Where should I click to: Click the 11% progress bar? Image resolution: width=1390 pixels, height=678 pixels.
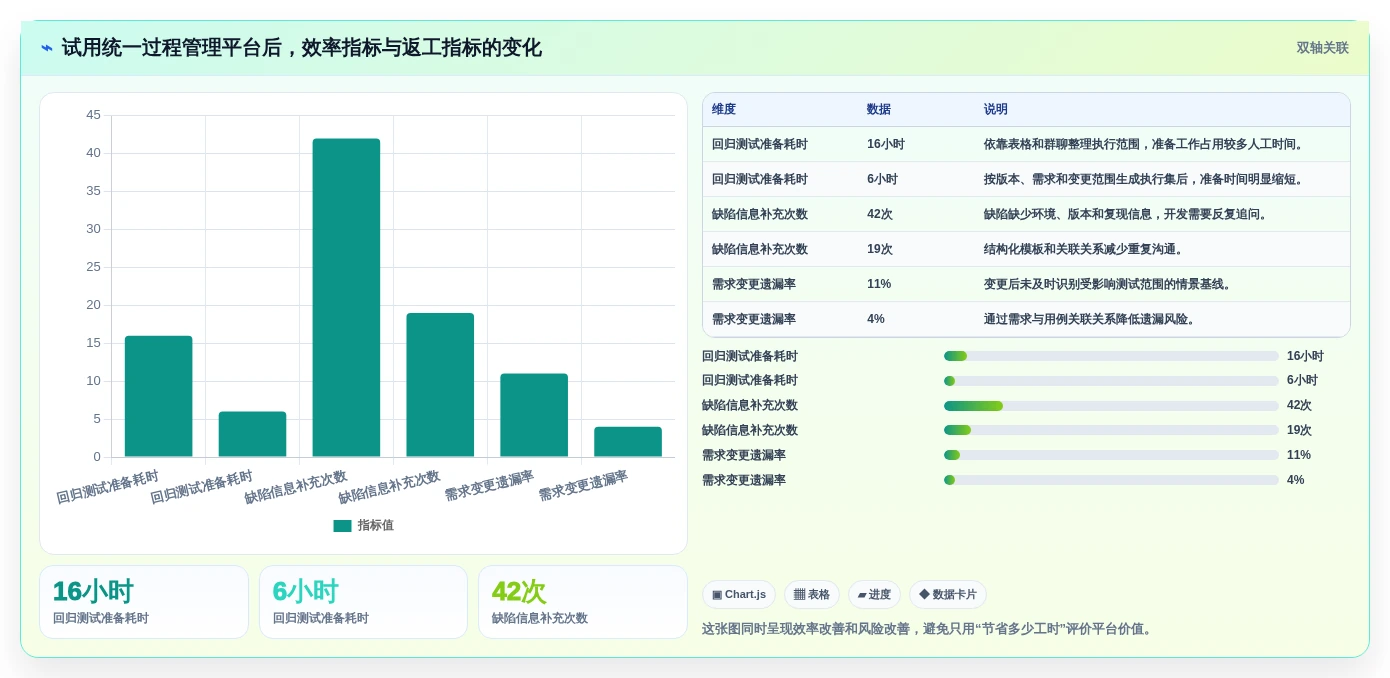pos(1111,455)
